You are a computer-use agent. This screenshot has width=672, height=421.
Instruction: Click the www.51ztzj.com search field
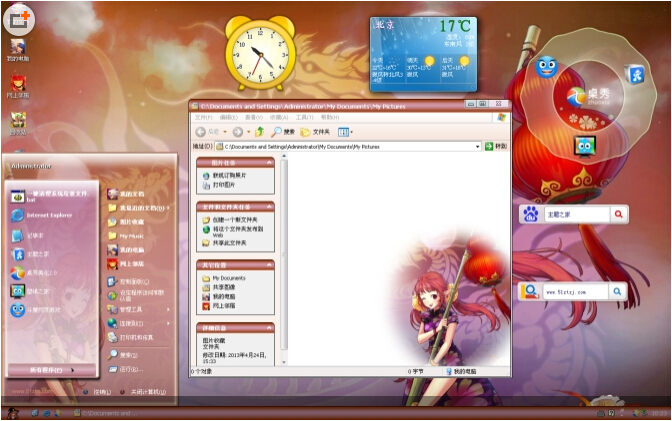pos(575,292)
